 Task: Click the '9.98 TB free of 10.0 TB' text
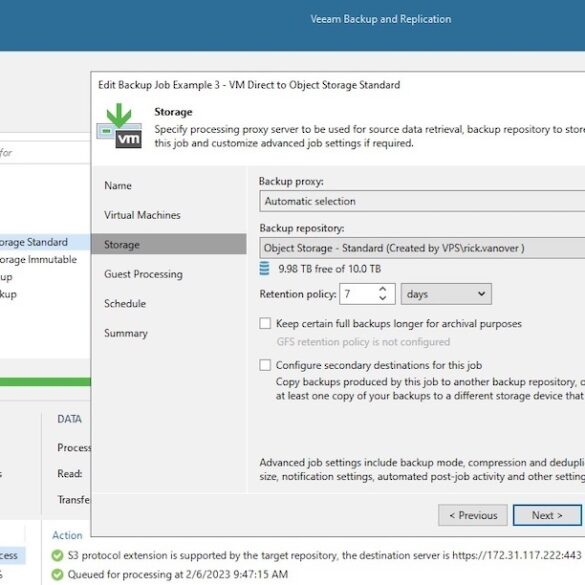point(329,269)
